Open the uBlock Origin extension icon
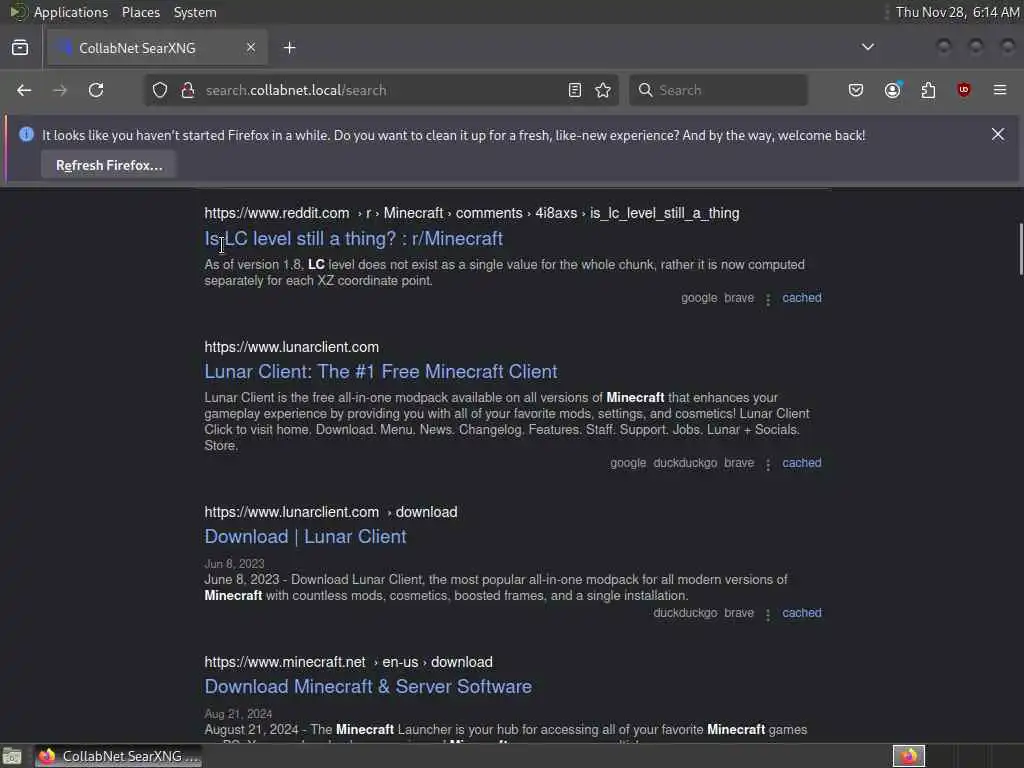The image size is (1024, 768). pos(963,90)
